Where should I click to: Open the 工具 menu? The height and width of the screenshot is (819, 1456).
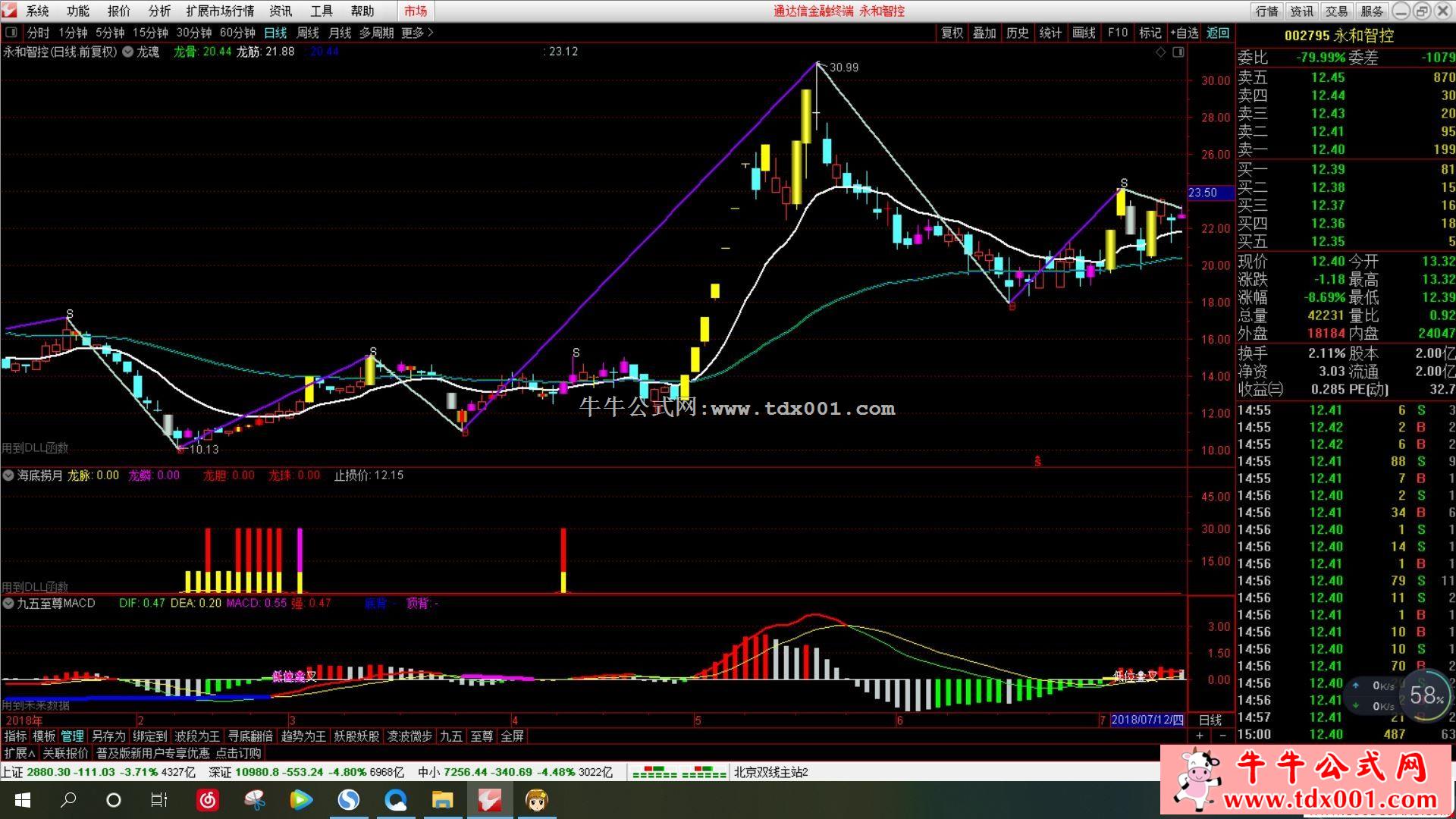[x=322, y=11]
